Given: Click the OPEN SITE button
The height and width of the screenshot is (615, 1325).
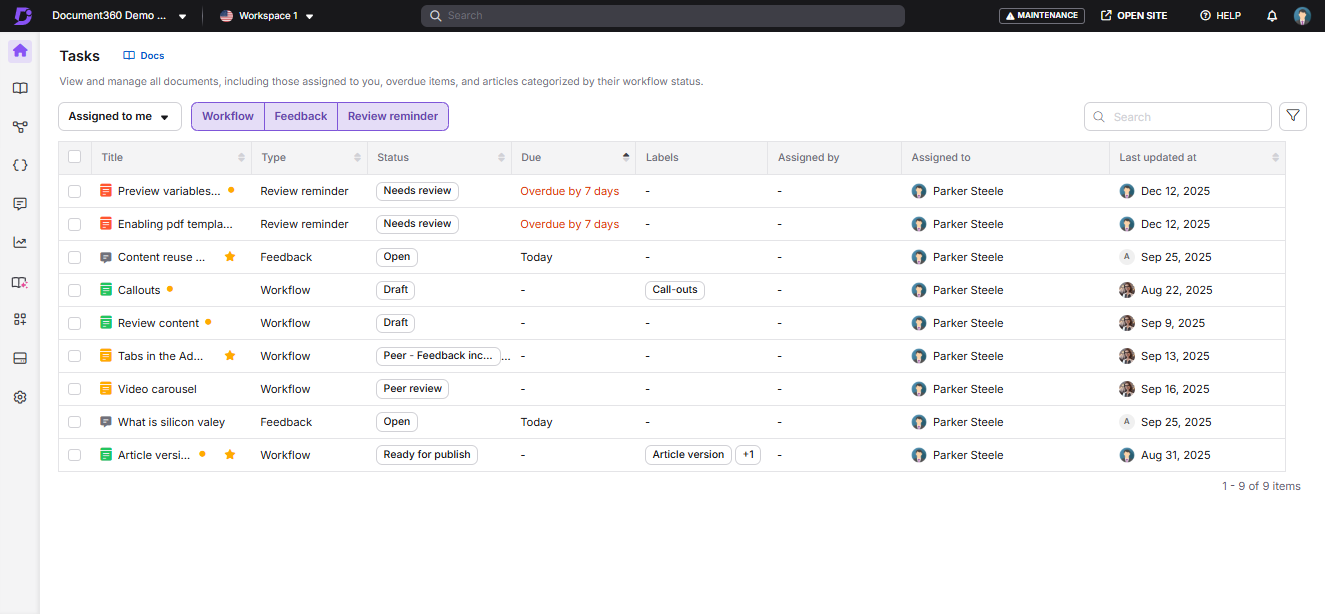Looking at the screenshot, I should click(x=1133, y=15).
